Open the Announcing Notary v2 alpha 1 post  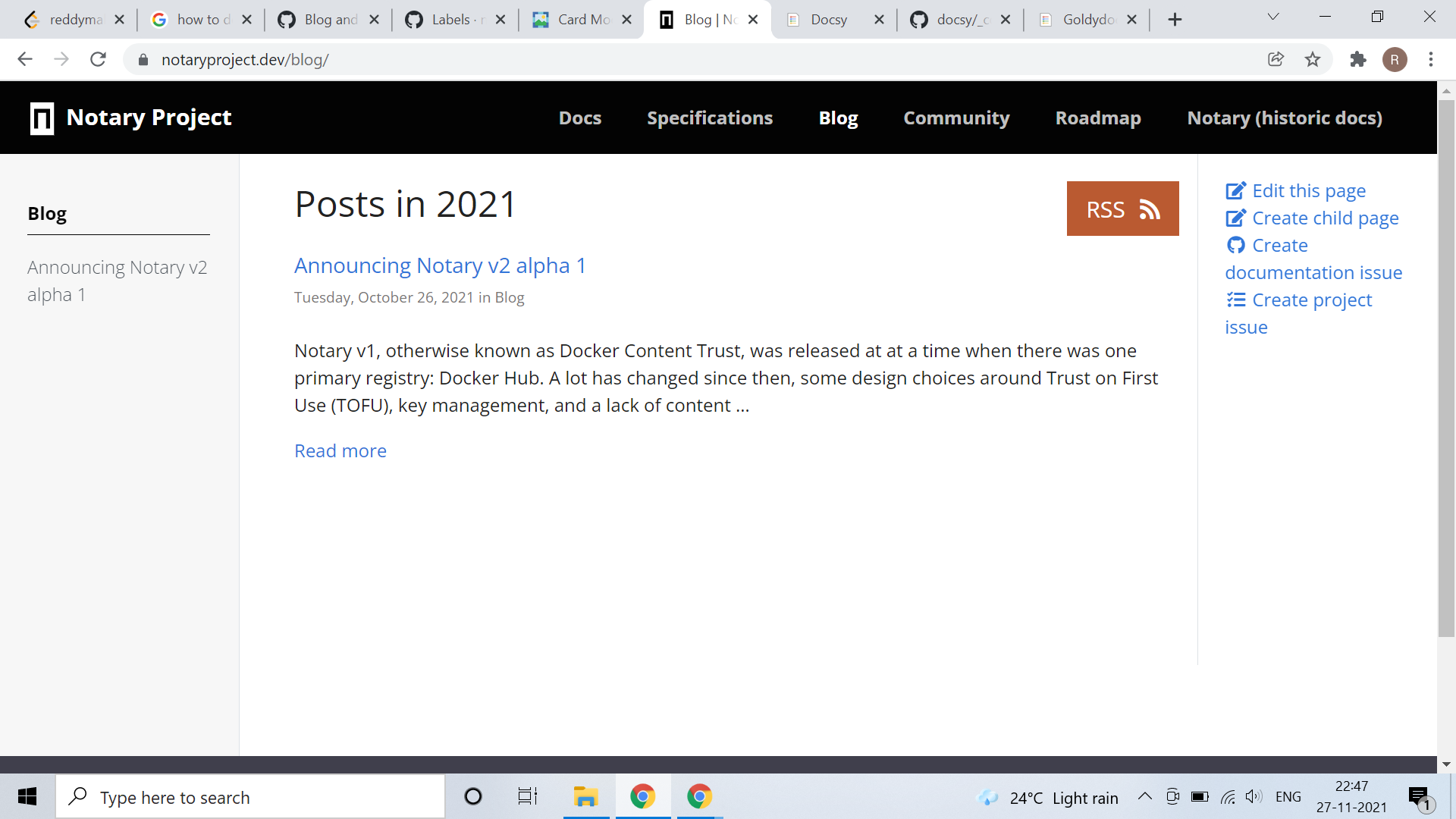coord(440,265)
